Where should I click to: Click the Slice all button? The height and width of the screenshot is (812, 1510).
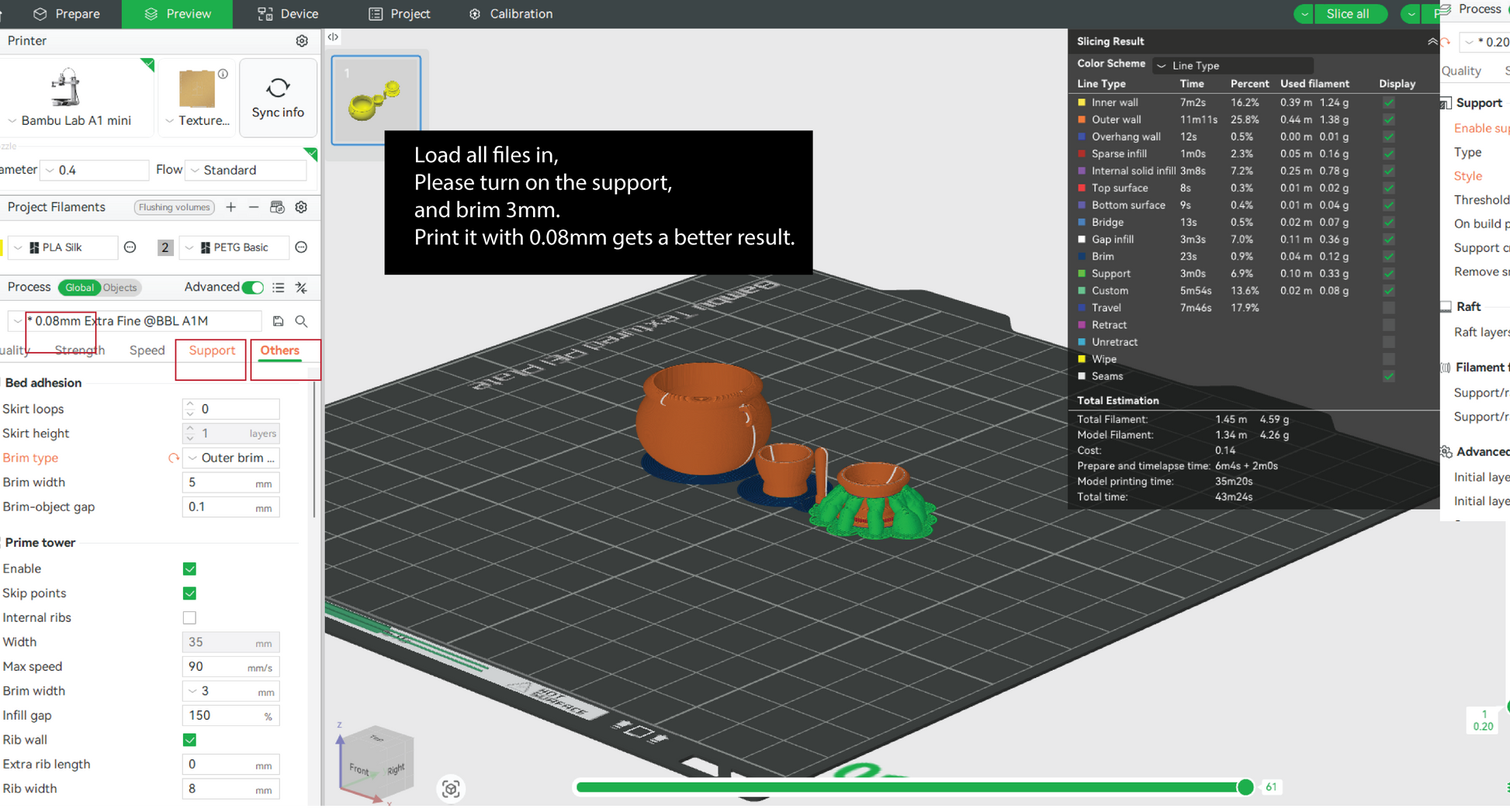point(1347,14)
